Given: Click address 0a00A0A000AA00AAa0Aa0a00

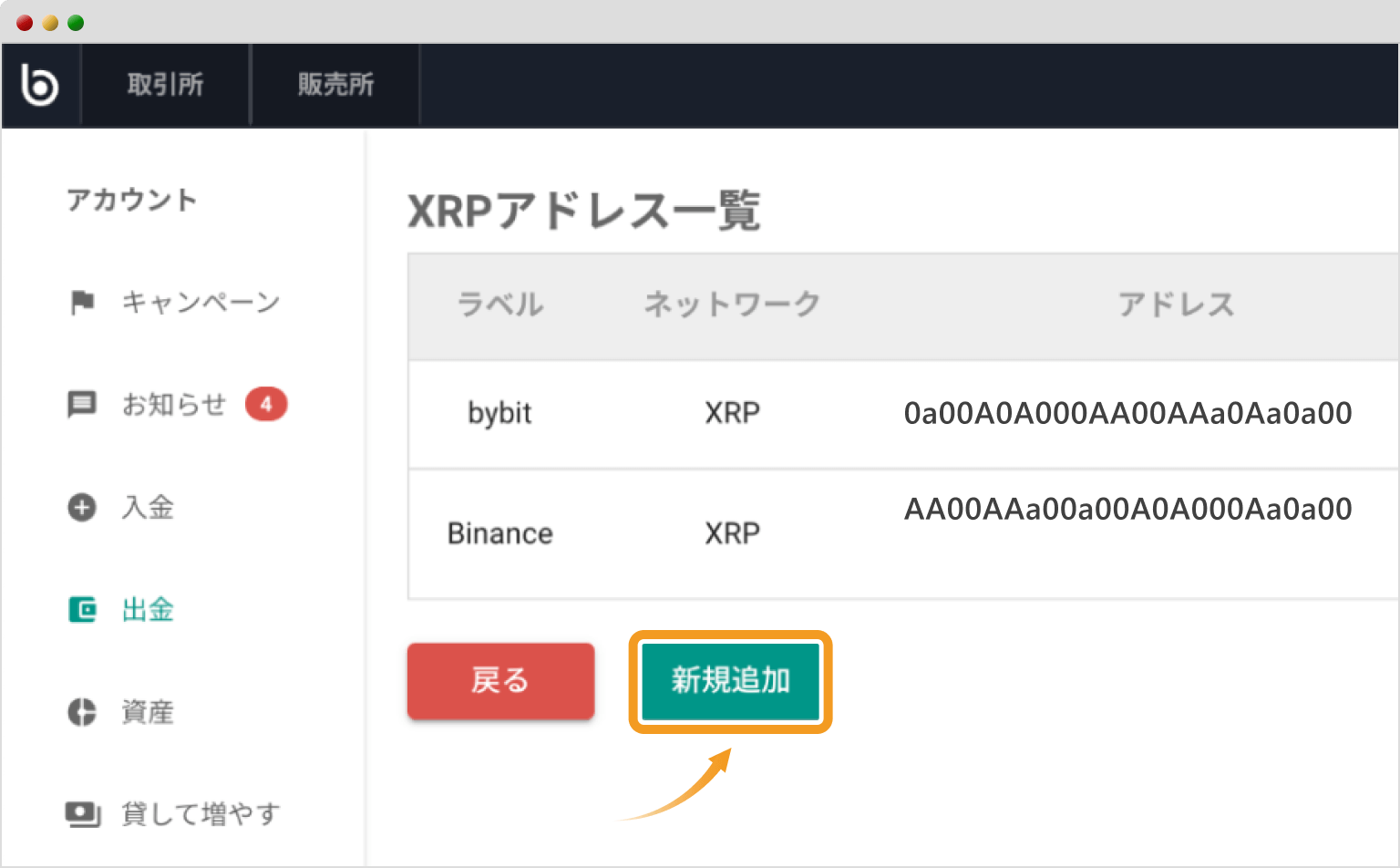Looking at the screenshot, I should coord(1127,413).
